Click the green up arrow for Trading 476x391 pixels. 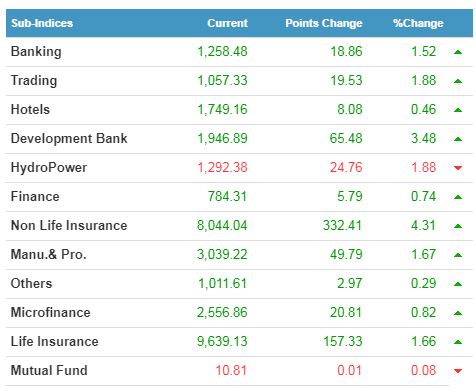coord(458,81)
